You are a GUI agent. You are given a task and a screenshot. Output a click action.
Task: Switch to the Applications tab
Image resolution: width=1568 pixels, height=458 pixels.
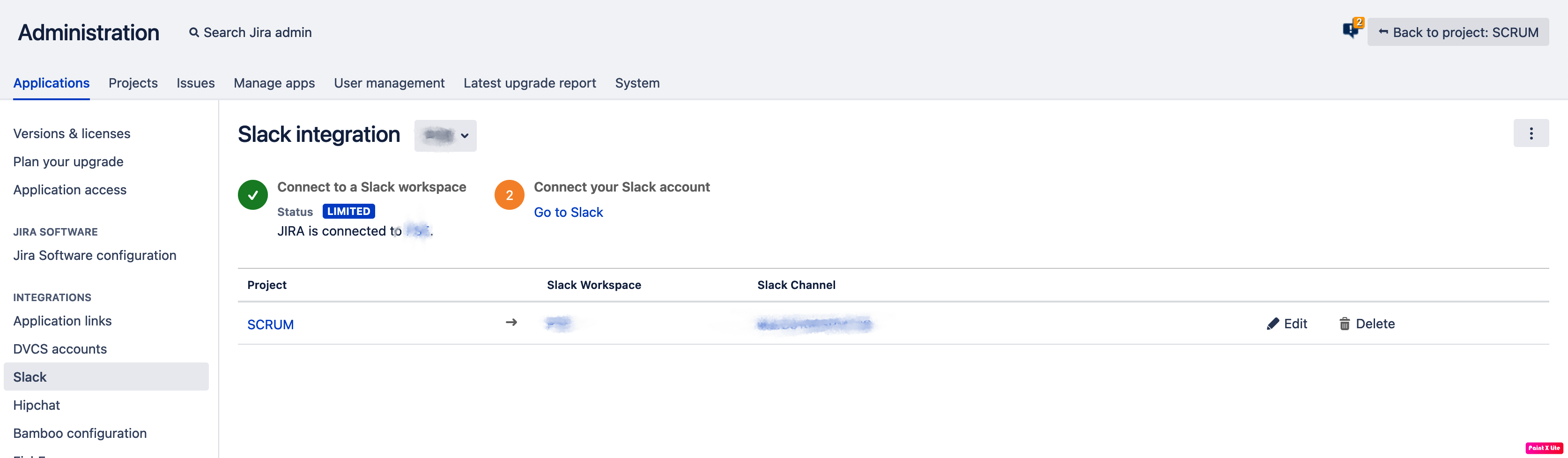(51, 83)
